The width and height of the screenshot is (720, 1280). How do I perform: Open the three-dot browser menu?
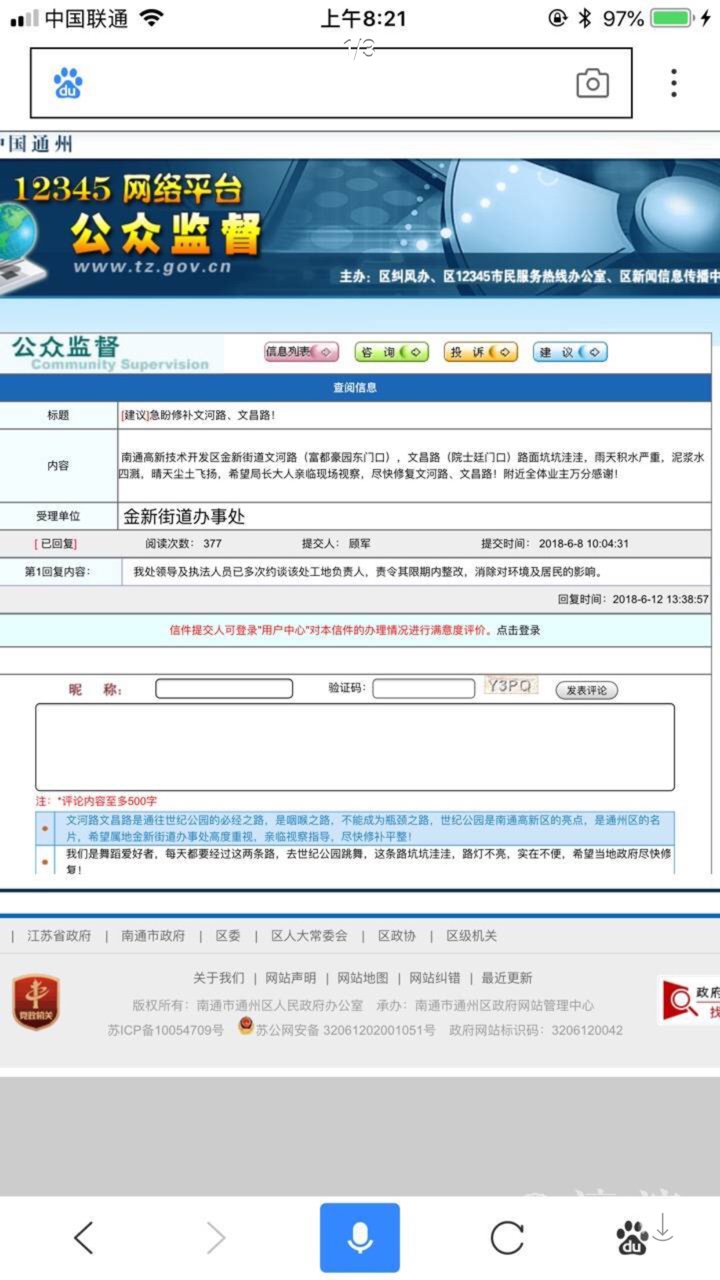click(x=674, y=84)
